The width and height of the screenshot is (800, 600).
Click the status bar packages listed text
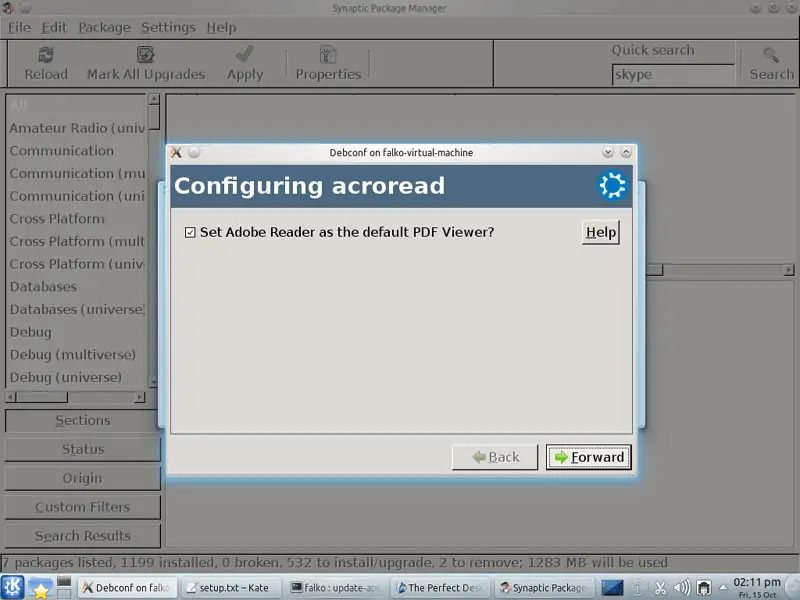[x=335, y=563]
